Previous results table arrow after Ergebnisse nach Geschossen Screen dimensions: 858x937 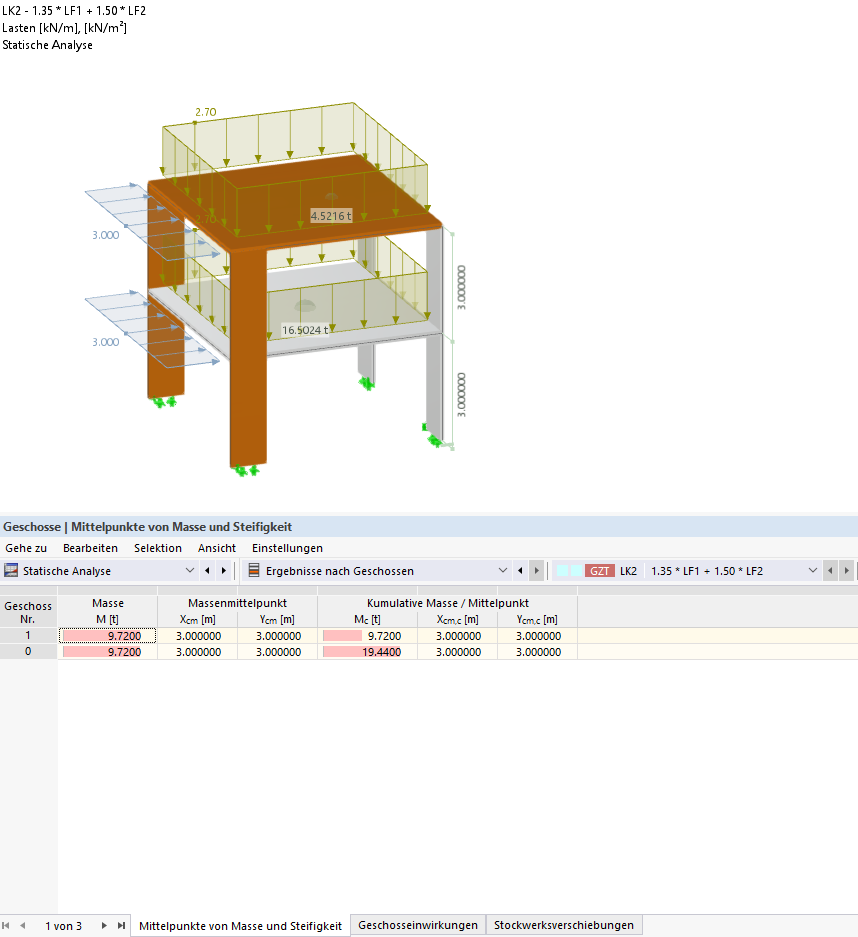coord(520,571)
